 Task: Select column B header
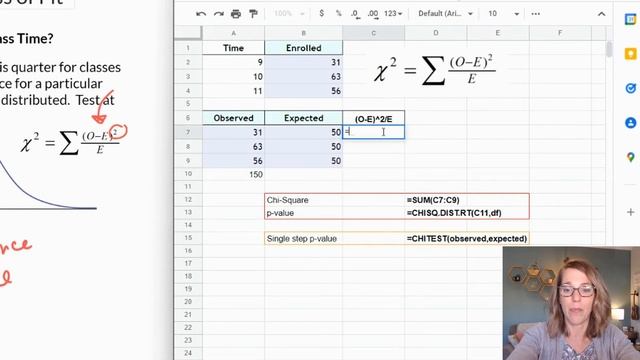tap(304, 33)
